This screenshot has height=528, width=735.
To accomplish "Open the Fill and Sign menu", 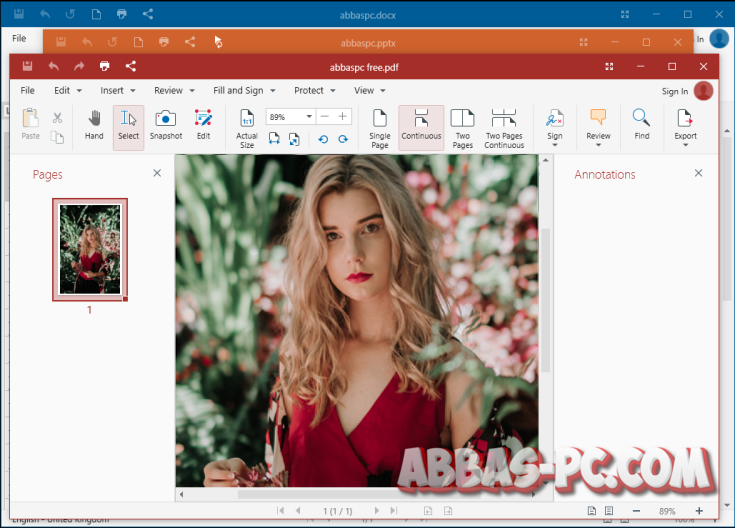I will (244, 91).
